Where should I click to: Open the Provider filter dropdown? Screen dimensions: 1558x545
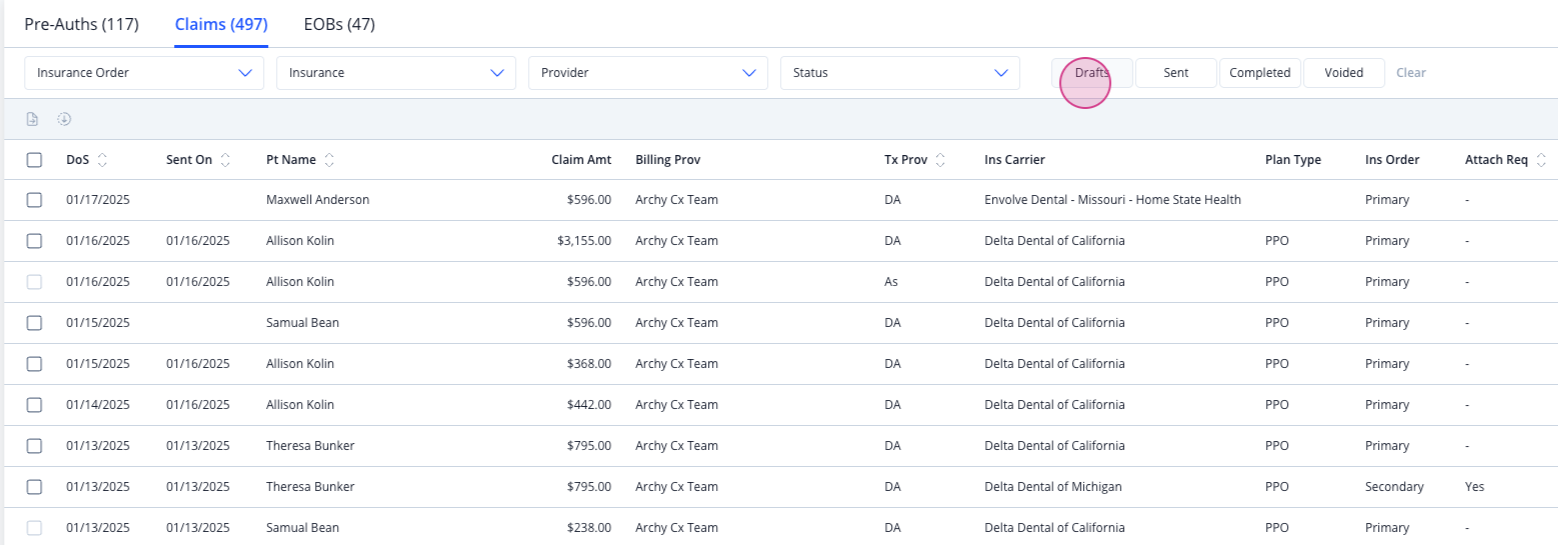(648, 73)
